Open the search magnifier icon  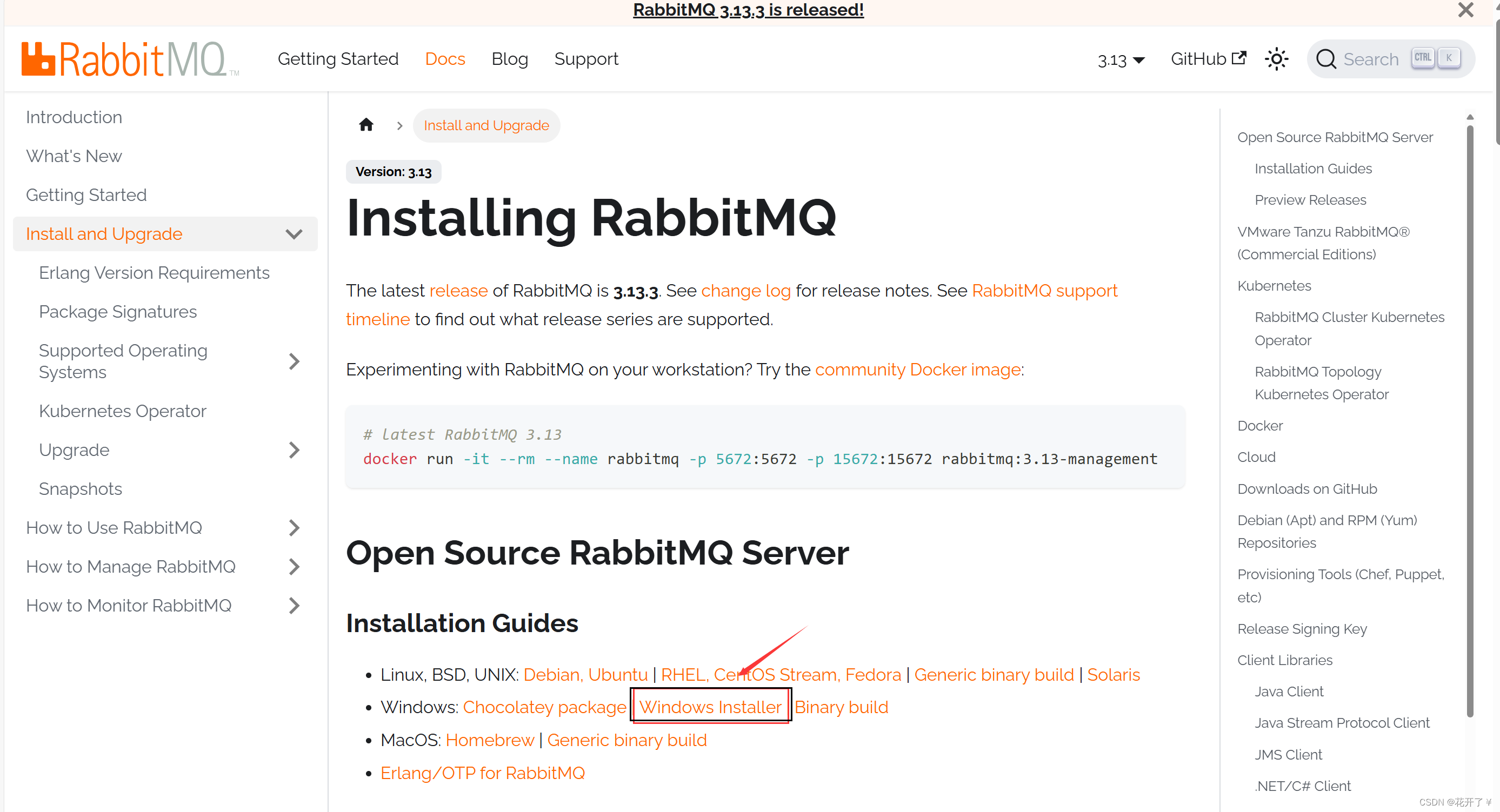tap(1326, 59)
